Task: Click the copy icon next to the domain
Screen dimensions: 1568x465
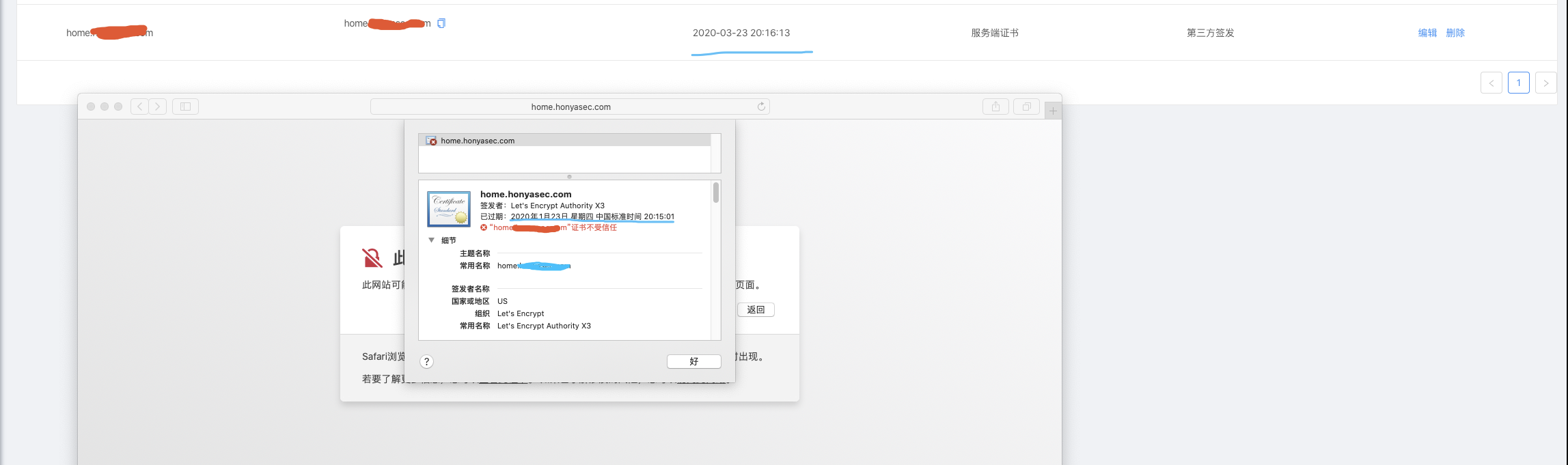Action: click(441, 23)
